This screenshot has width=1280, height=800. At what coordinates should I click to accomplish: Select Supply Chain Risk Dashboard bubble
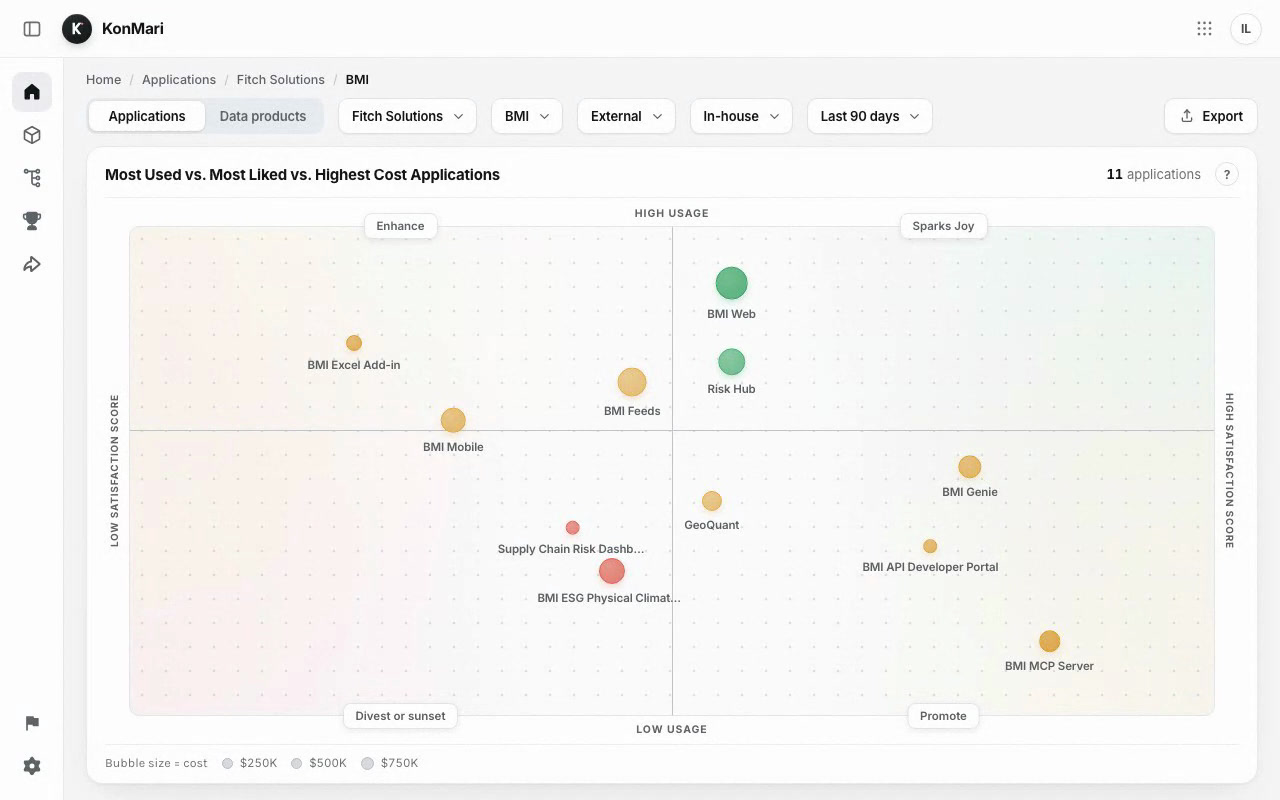click(x=572, y=527)
